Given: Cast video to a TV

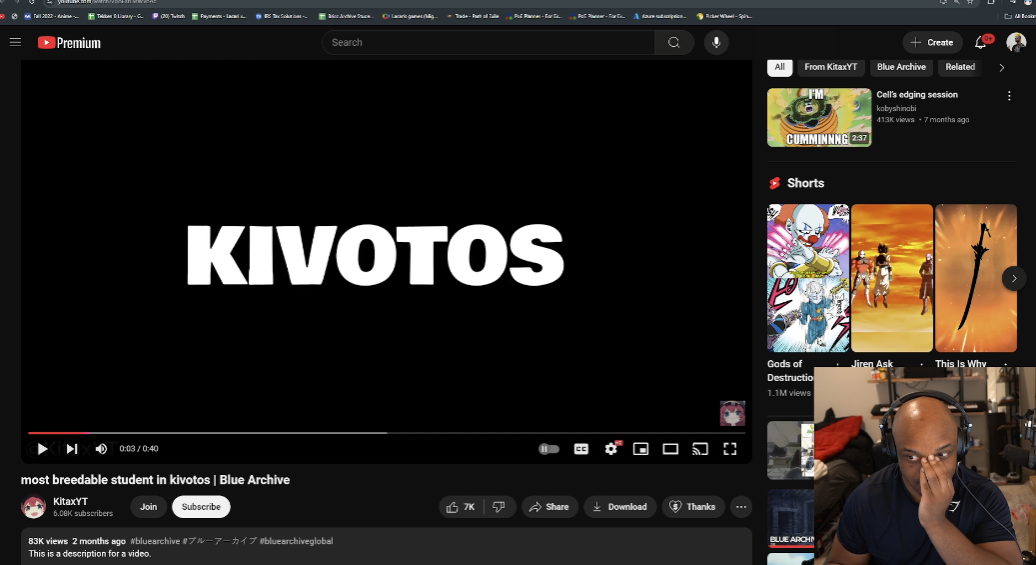Looking at the screenshot, I should click(x=700, y=449).
